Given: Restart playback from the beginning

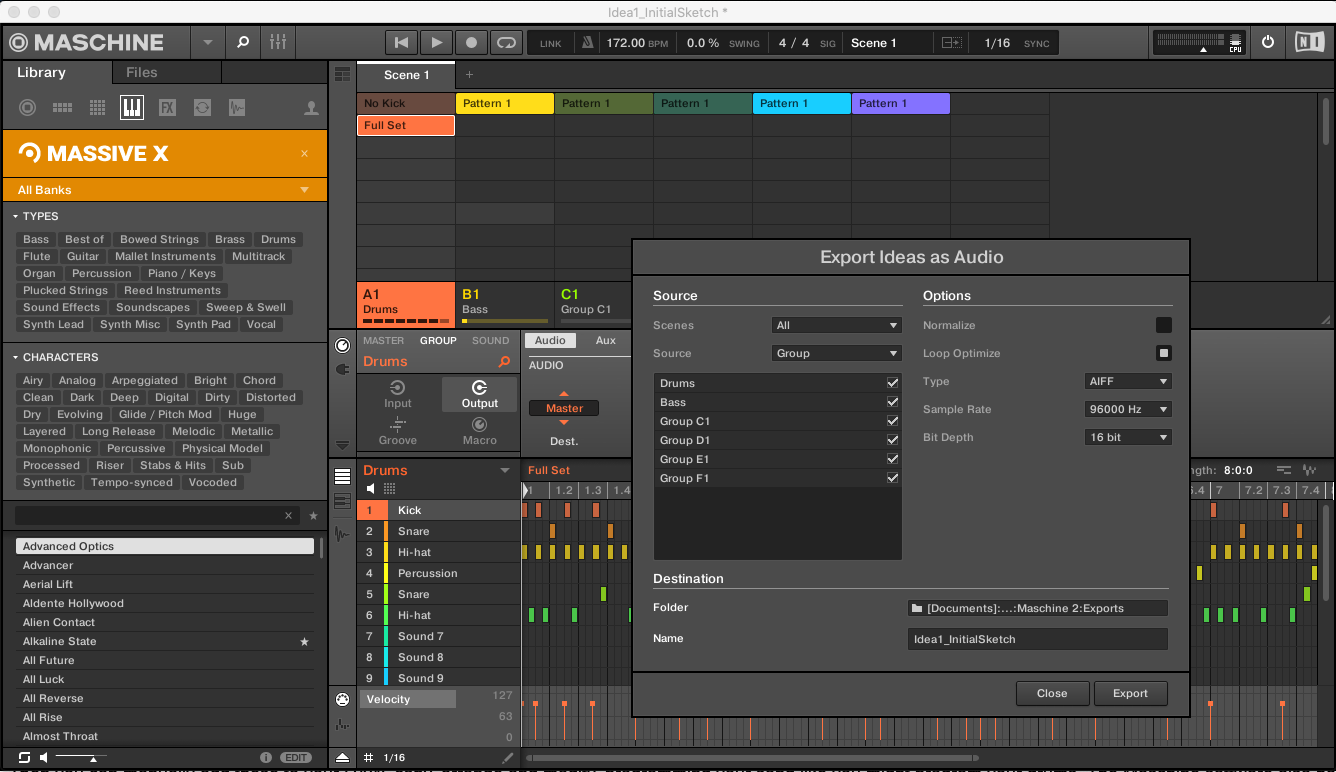Looking at the screenshot, I should [401, 42].
